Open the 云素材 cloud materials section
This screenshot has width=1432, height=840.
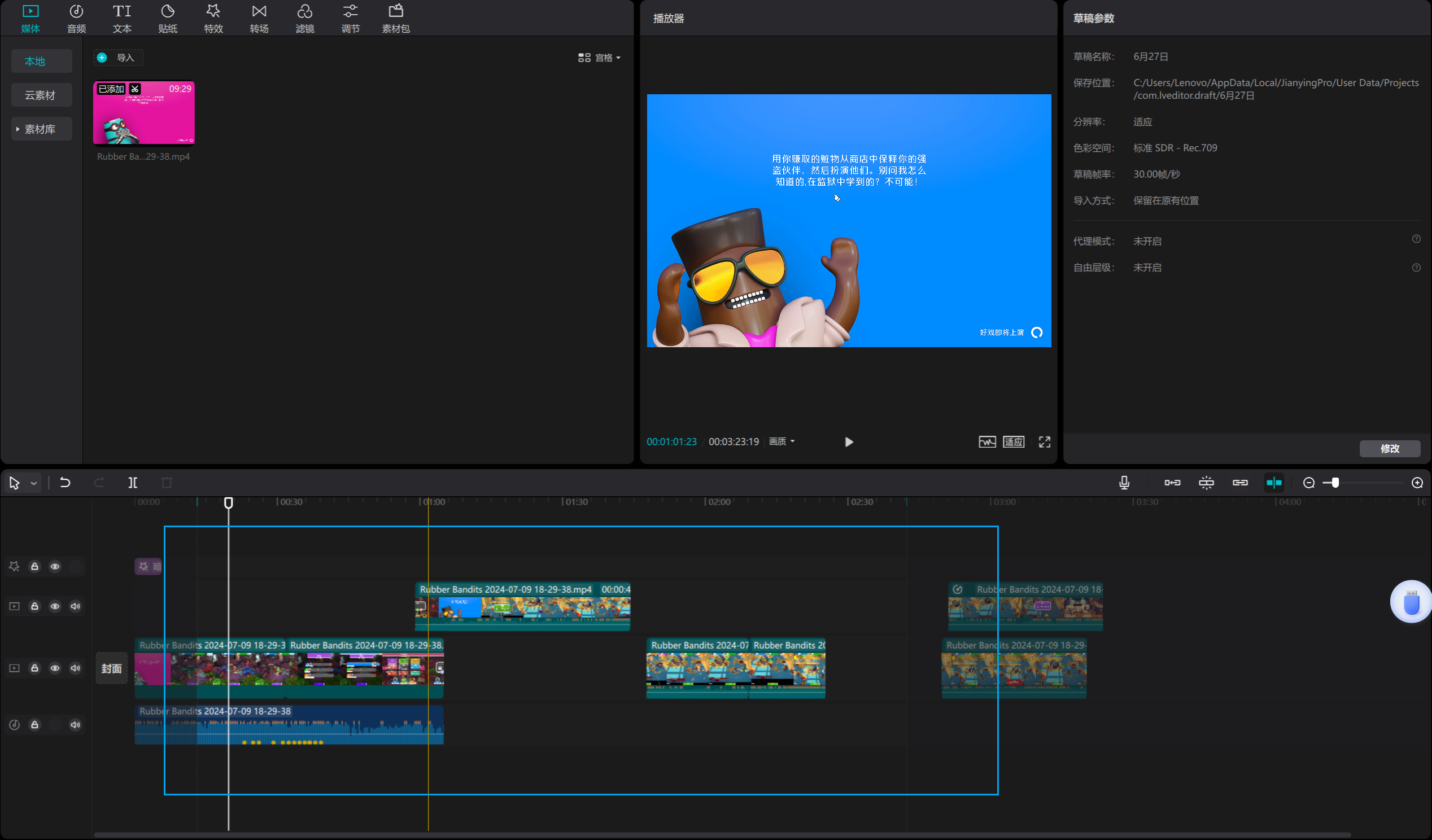(41, 95)
